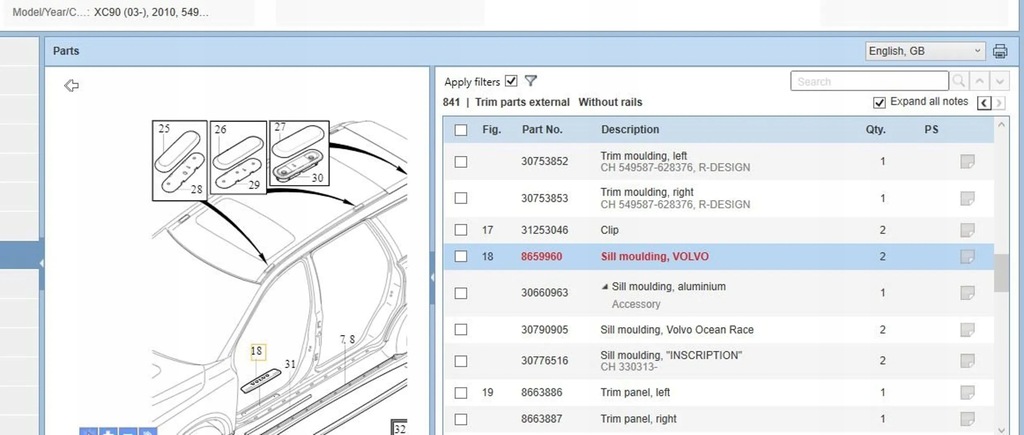
Task: Select the boxed callout 32 in diagram
Action: click(399, 428)
